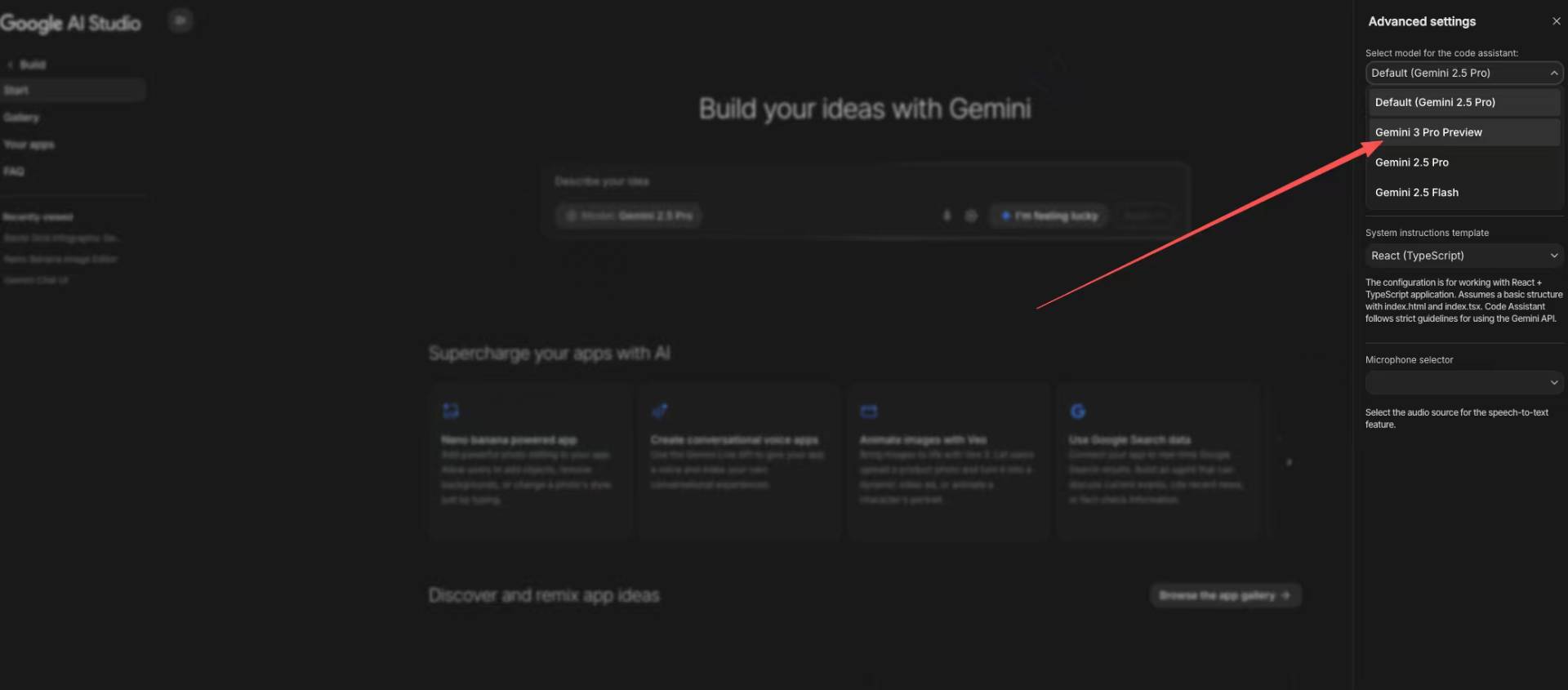Show next cards with carousel arrow

tap(1290, 462)
